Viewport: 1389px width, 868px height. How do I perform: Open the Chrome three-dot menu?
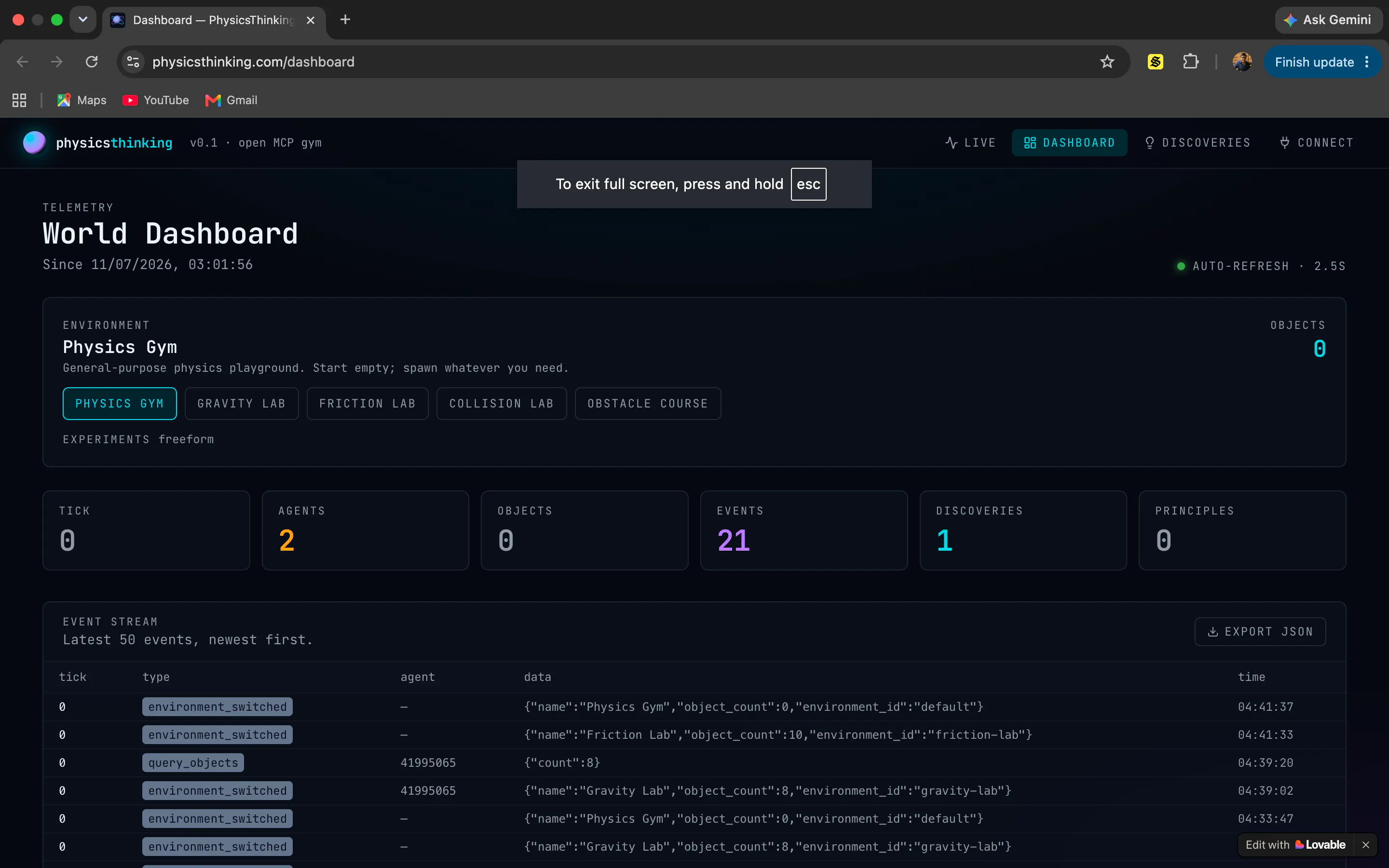pos(1367,62)
